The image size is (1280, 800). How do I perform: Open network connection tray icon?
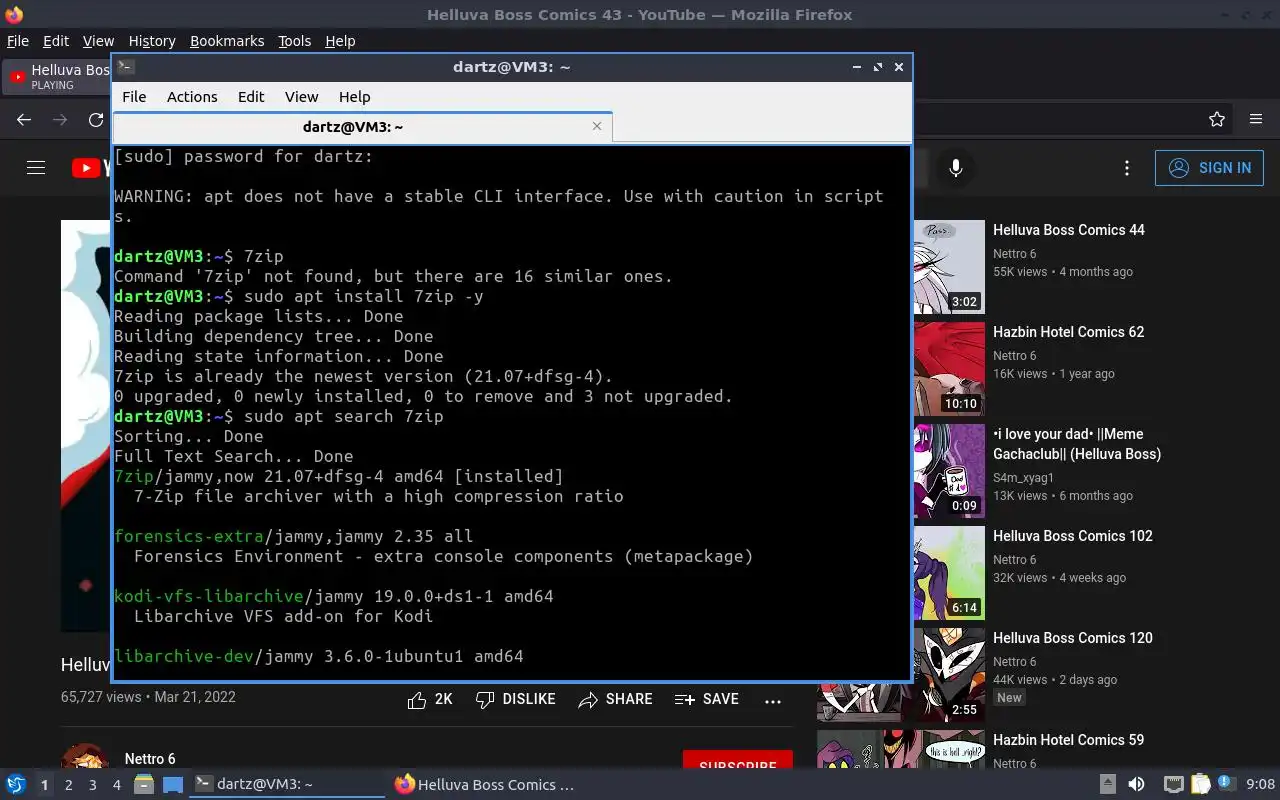(1174, 785)
